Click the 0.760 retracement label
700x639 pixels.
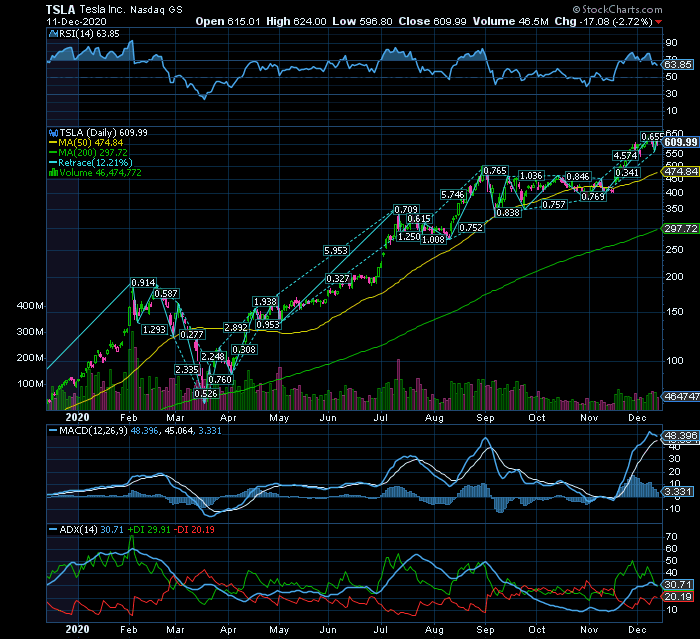point(220,380)
